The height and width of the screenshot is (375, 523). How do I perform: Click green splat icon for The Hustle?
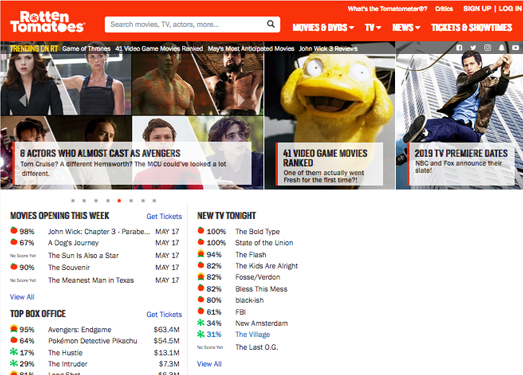pyautogui.click(x=14, y=351)
